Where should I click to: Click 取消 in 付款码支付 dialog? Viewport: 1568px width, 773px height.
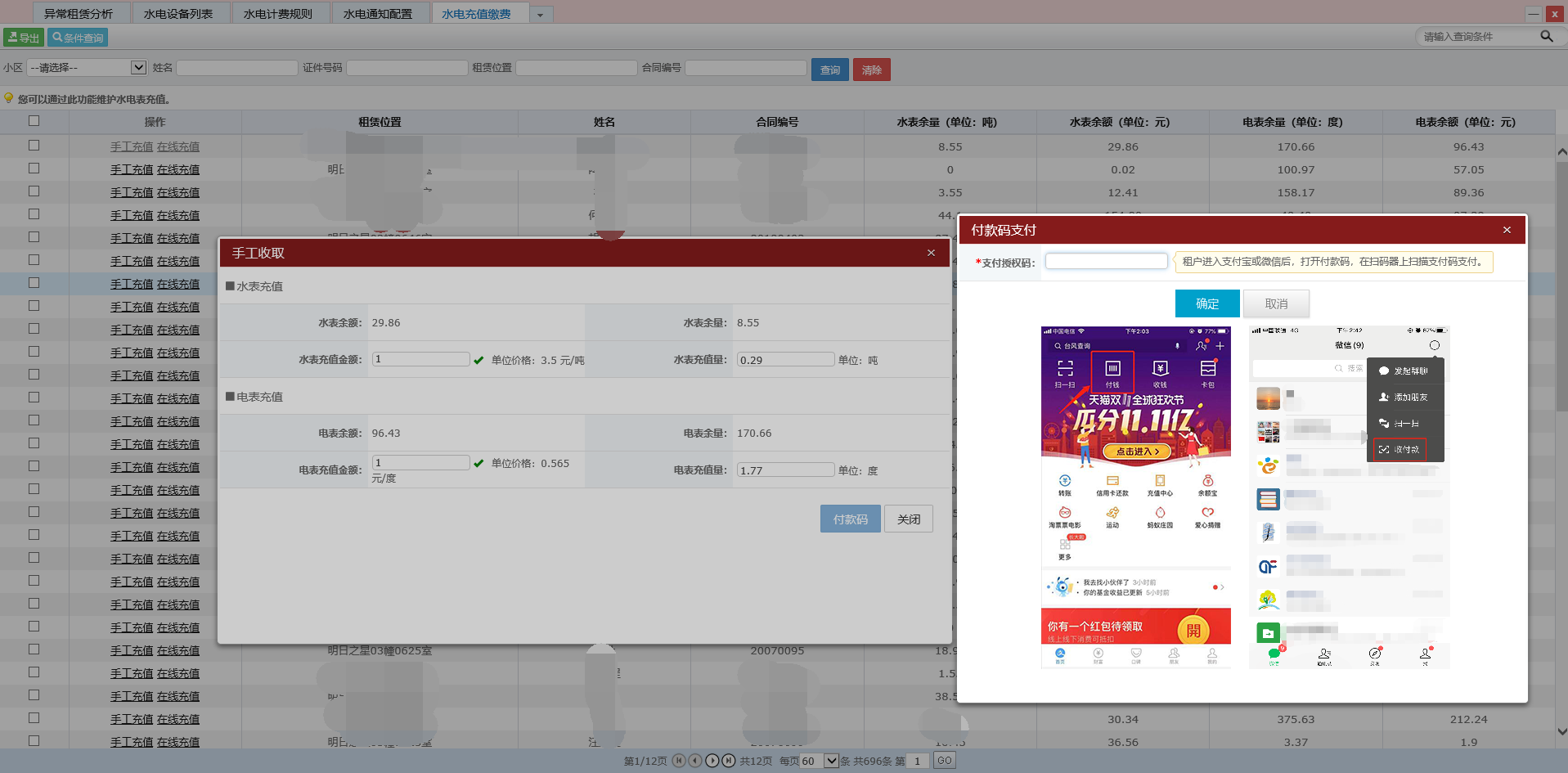1276,303
